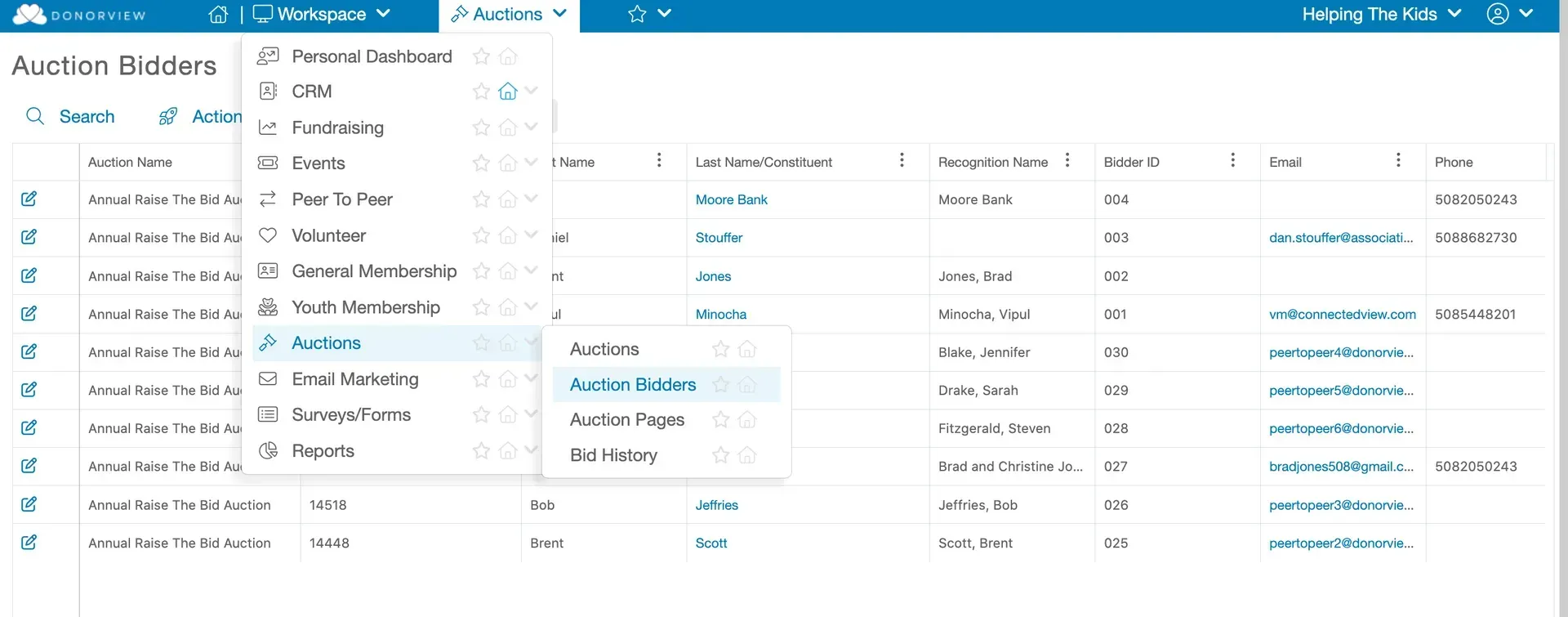This screenshot has height=617, width=1568.
Task: Open the favorites star in the top bar
Action: point(637,15)
